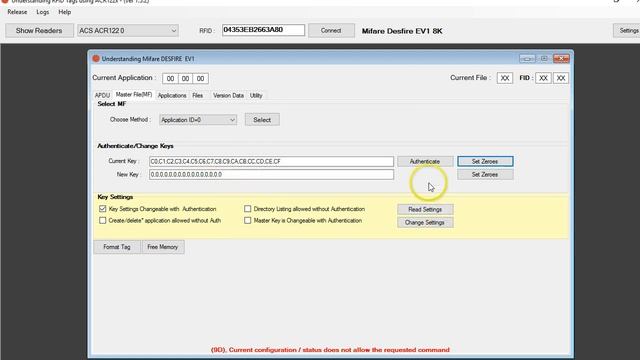Click the orange DESFIRE window icon

(96, 59)
